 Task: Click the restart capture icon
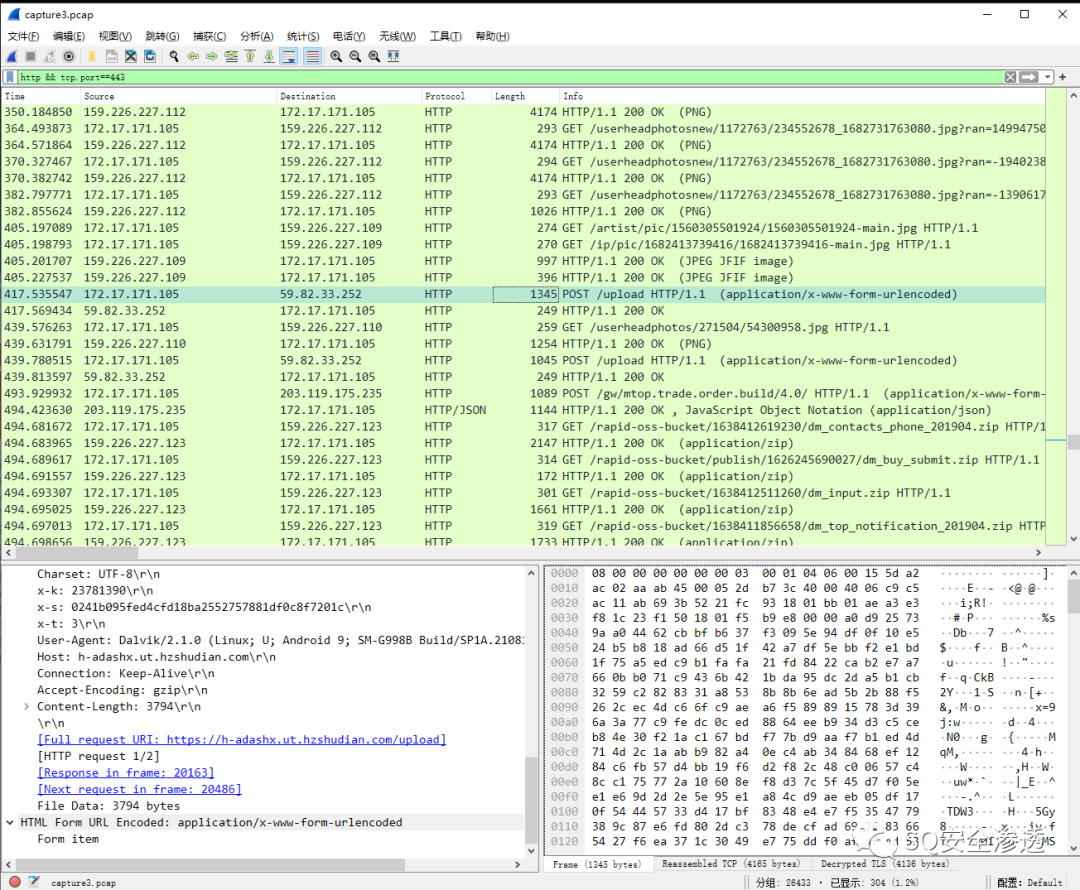(x=50, y=56)
